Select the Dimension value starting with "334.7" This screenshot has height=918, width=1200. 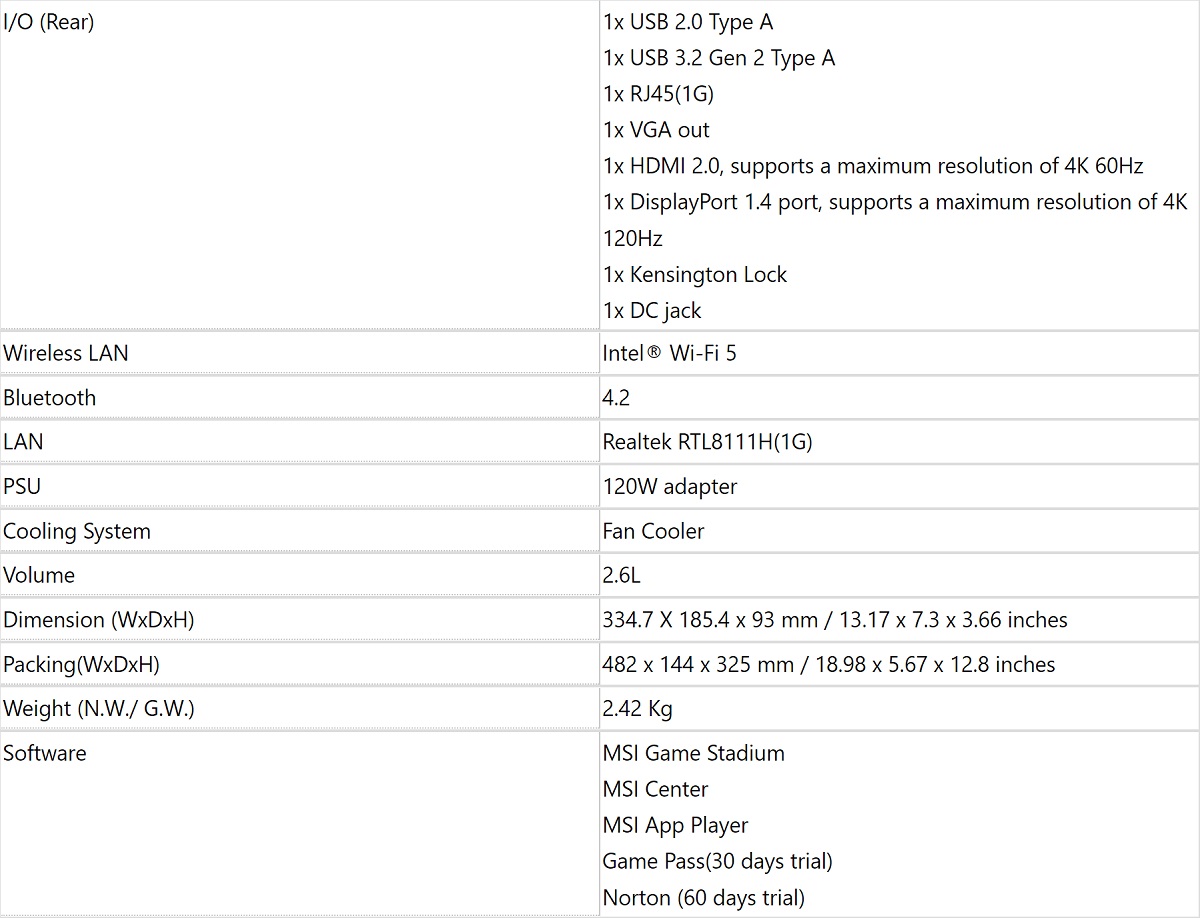click(834, 620)
